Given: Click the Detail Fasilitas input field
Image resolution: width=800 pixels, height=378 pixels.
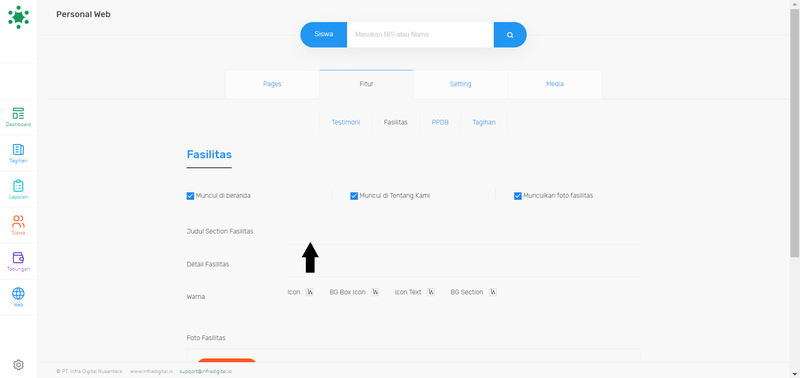Looking at the screenshot, I should point(464,265).
